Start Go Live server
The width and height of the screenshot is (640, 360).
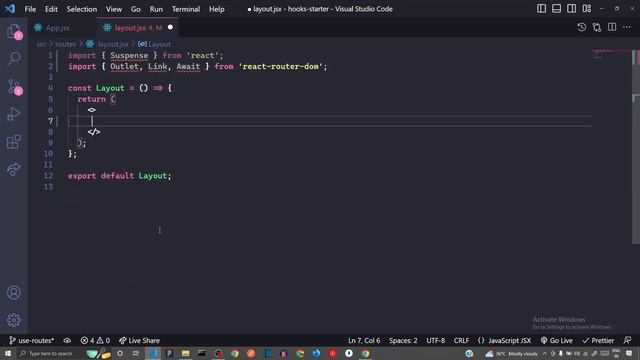(557, 340)
